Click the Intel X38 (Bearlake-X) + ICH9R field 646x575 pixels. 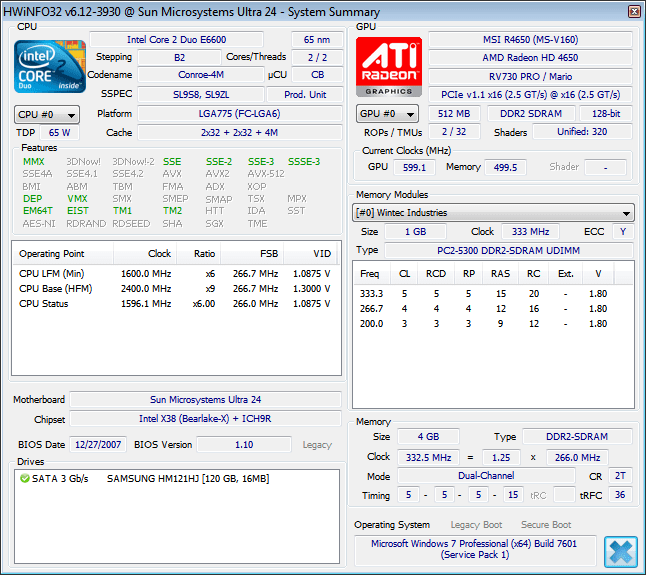[x=205, y=418]
